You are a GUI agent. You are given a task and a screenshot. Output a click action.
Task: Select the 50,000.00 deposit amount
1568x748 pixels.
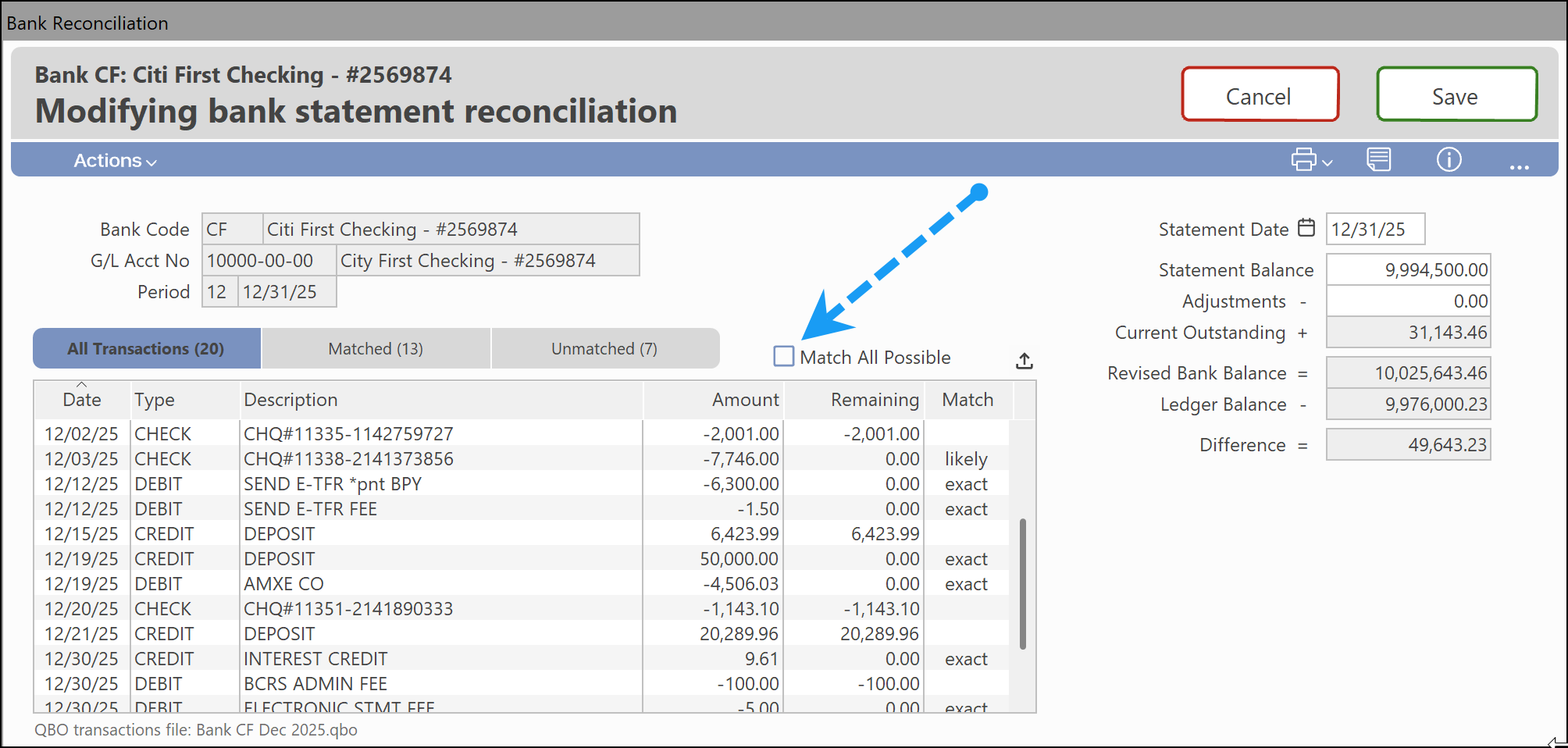[x=739, y=558]
